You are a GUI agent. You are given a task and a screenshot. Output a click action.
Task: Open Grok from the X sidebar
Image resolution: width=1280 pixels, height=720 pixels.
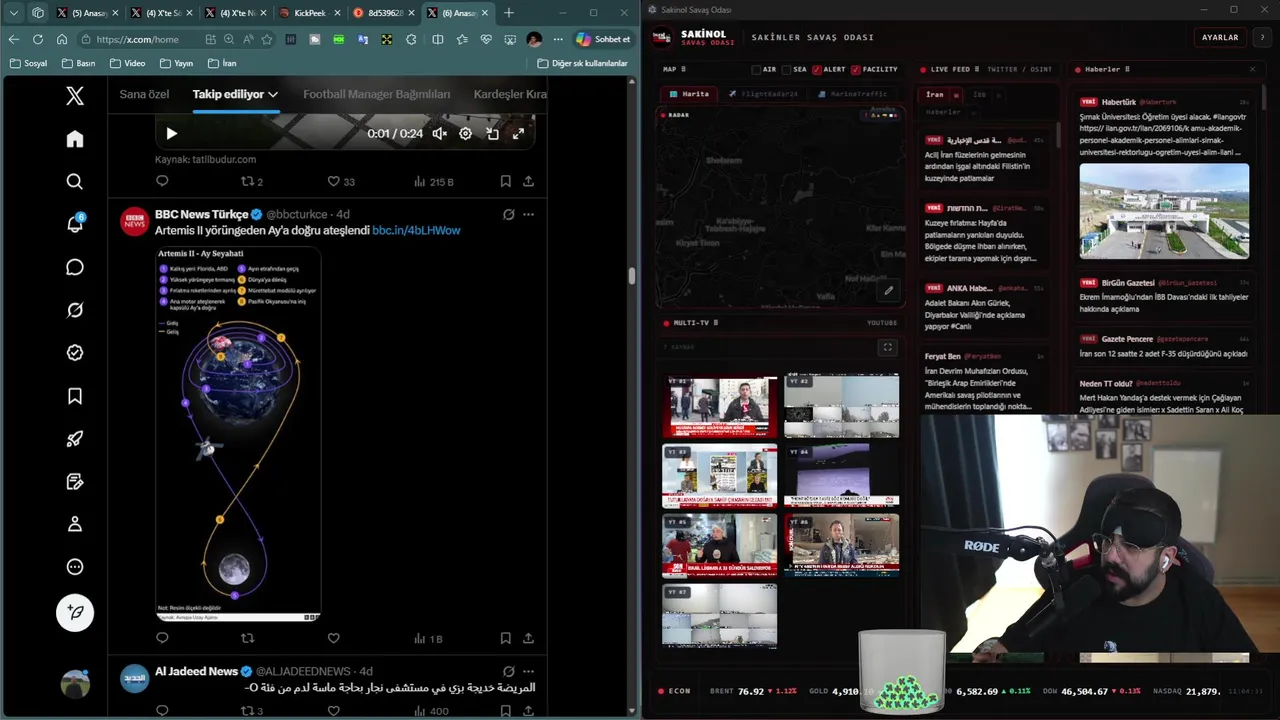(x=75, y=310)
